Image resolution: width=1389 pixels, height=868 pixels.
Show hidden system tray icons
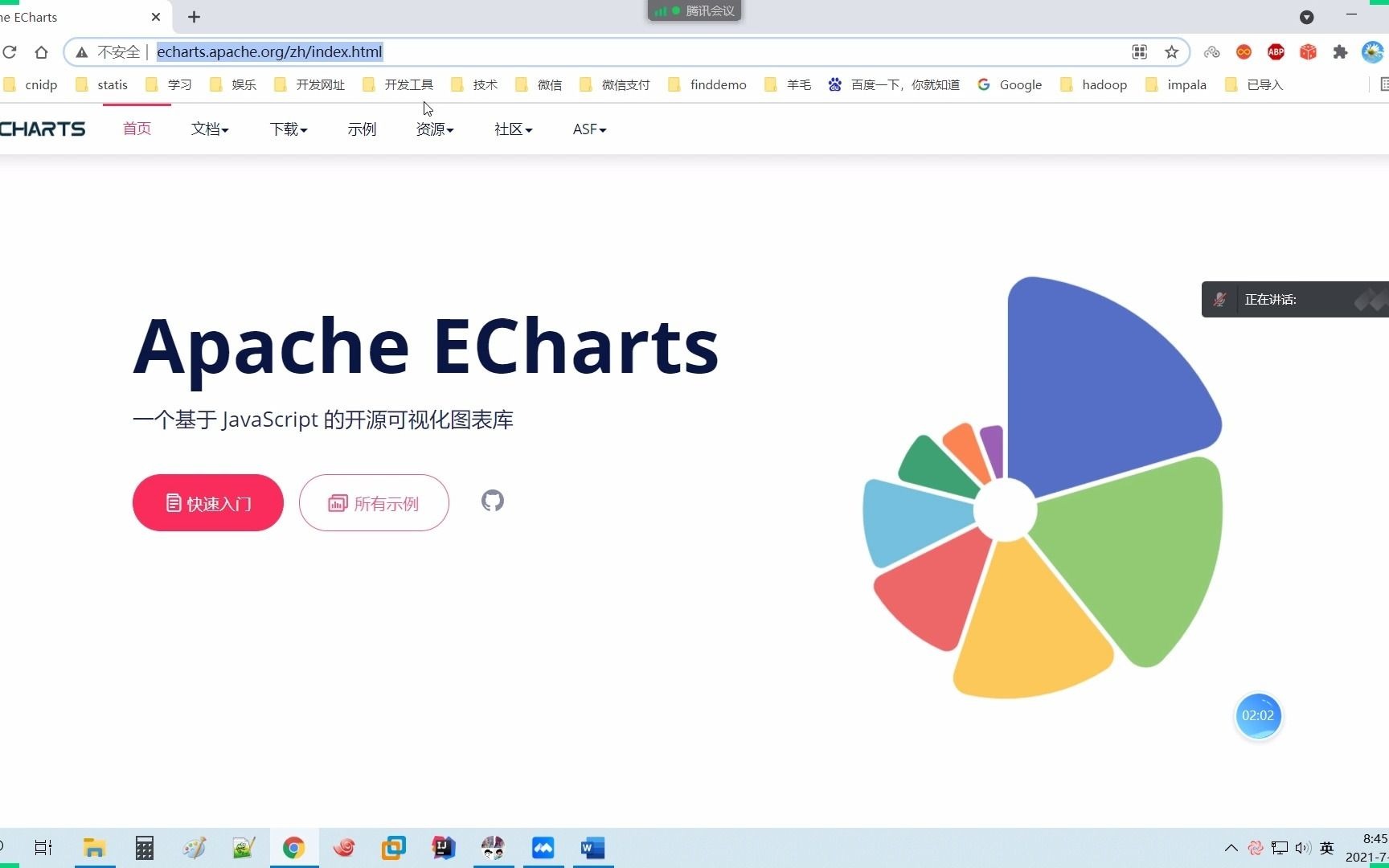[x=1231, y=848]
